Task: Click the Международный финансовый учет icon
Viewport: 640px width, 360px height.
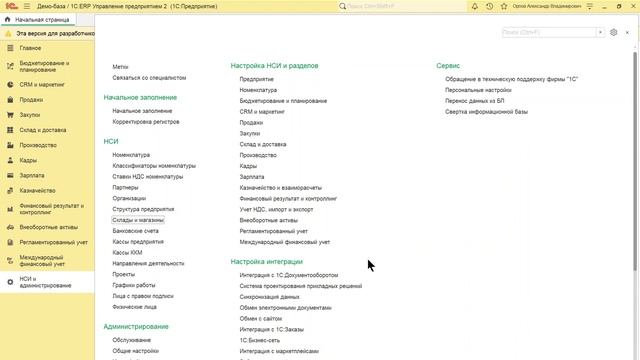Action: click(10, 260)
